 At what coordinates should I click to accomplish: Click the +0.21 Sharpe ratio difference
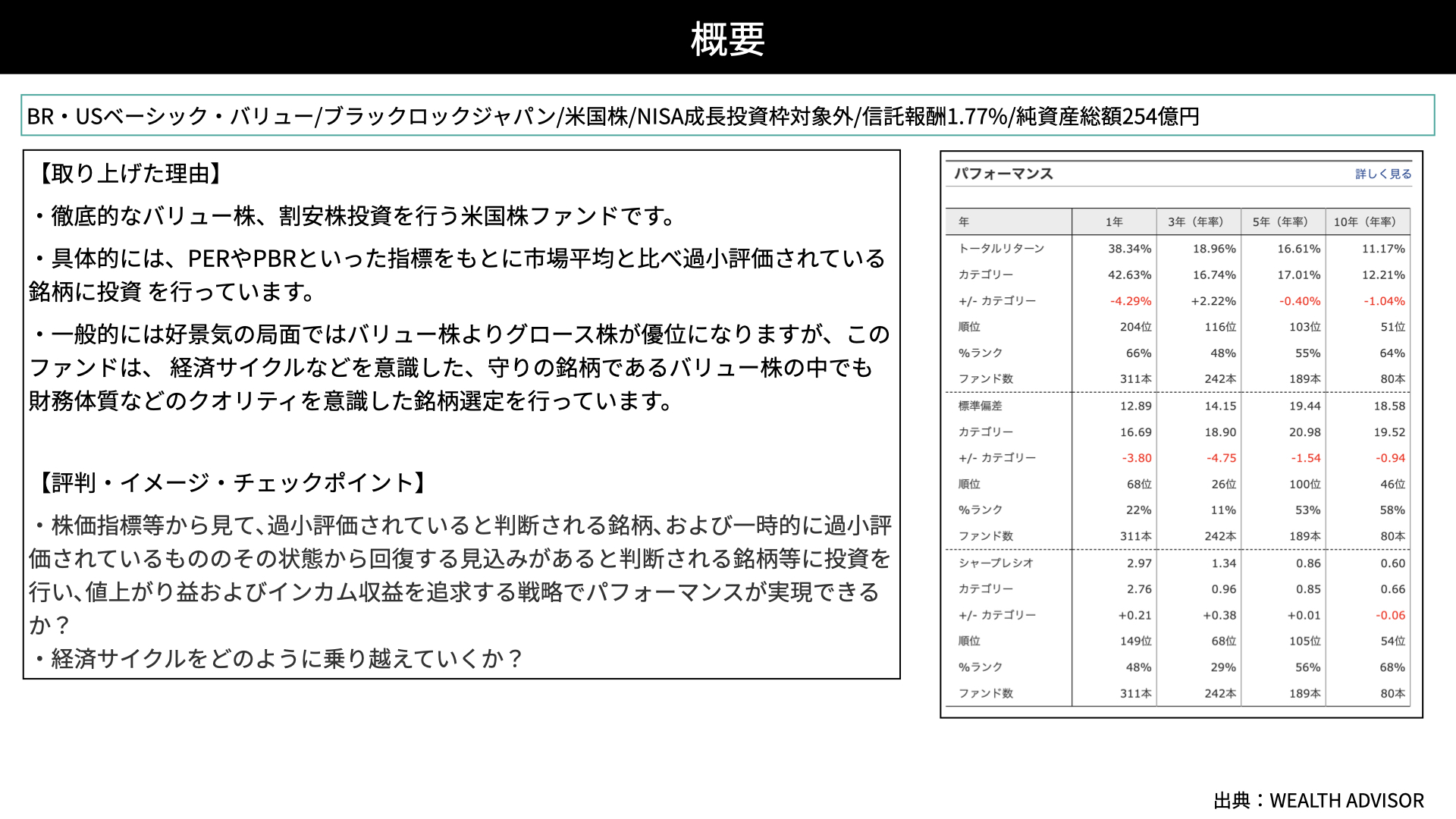[1134, 615]
